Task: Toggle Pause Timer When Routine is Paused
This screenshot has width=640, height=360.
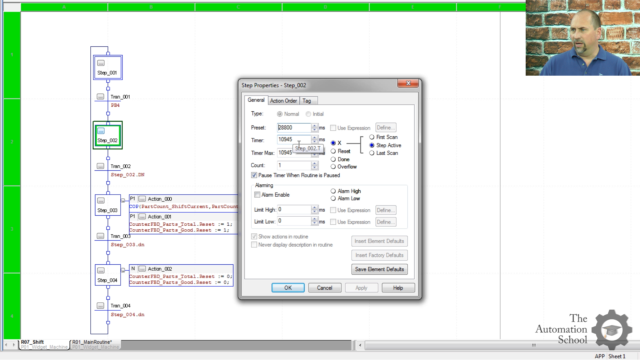Action: coord(254,175)
